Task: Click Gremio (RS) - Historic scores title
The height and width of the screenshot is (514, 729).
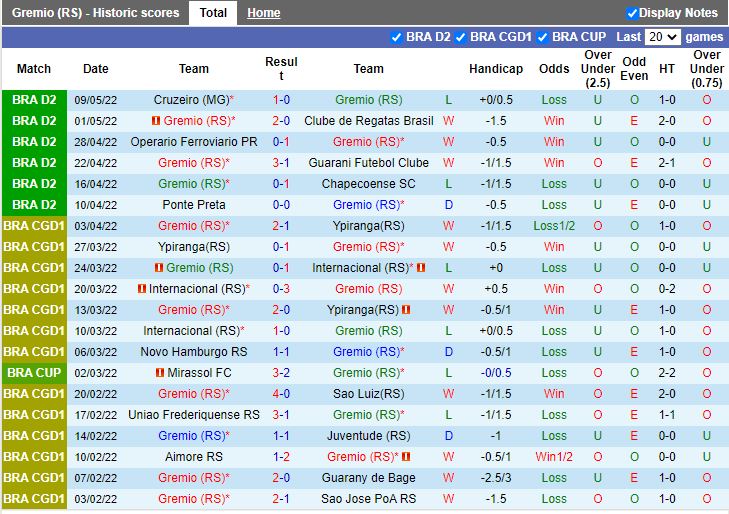Action: pos(95,13)
